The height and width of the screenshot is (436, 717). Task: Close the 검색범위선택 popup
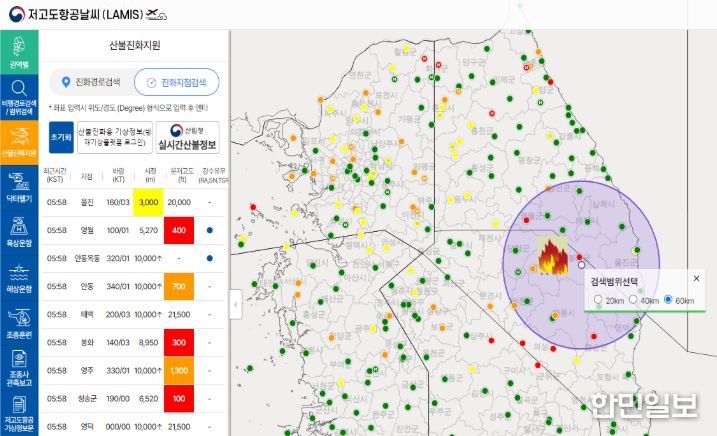[x=696, y=278]
